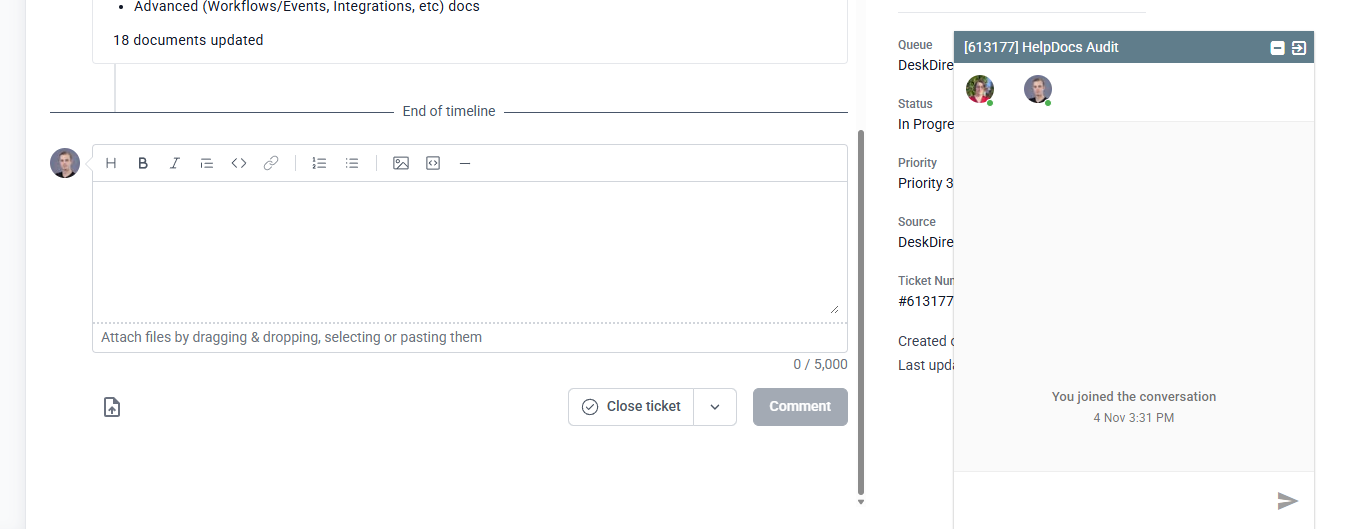Toggle italic text formatting
This screenshot has width=1346, height=529.
click(x=175, y=163)
